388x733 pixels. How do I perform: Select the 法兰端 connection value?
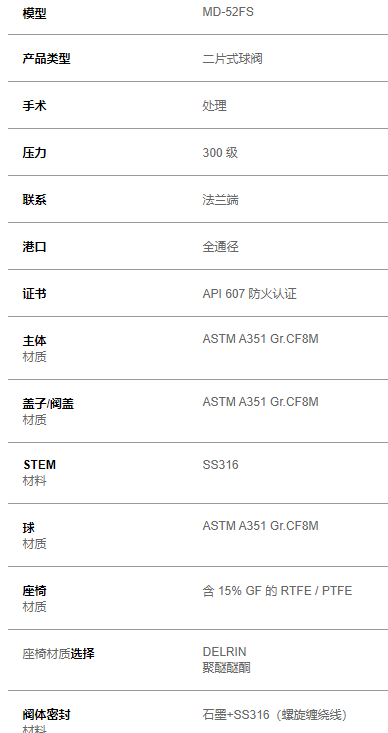pos(221,200)
